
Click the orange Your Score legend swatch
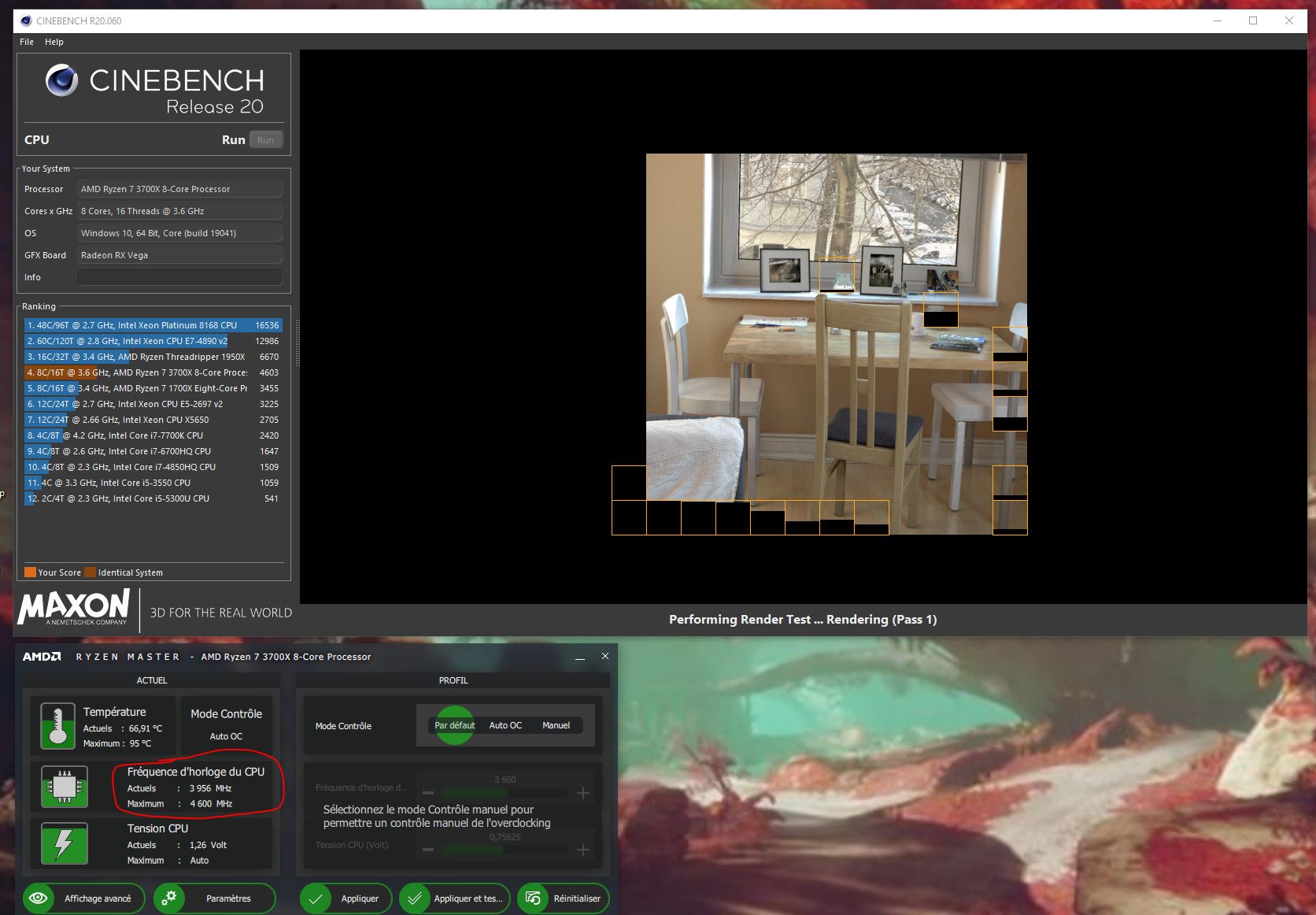pyautogui.click(x=30, y=572)
